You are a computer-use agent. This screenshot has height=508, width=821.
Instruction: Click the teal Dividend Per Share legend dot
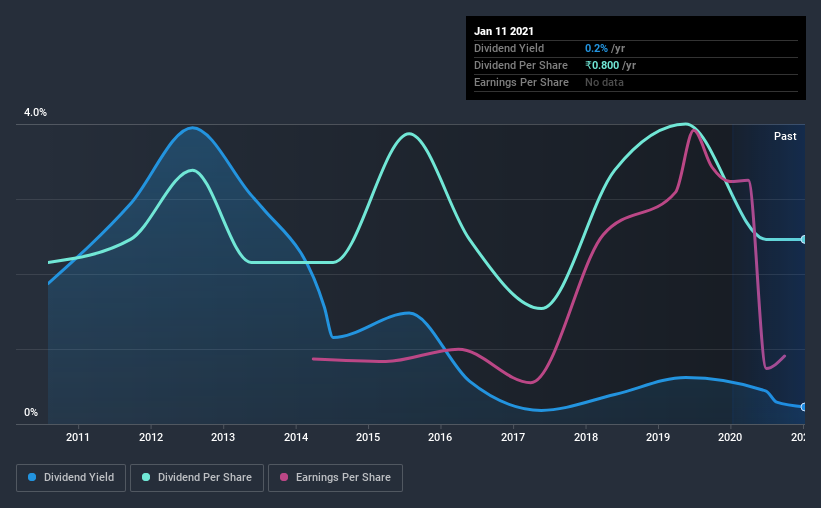(x=146, y=477)
